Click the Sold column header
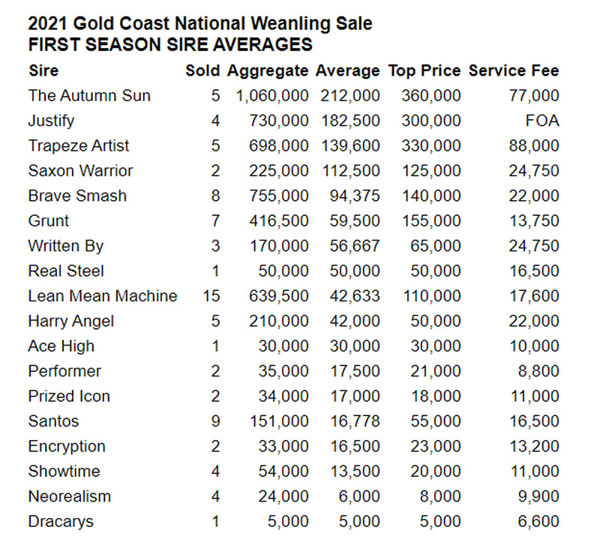600x545 pixels. (202, 71)
